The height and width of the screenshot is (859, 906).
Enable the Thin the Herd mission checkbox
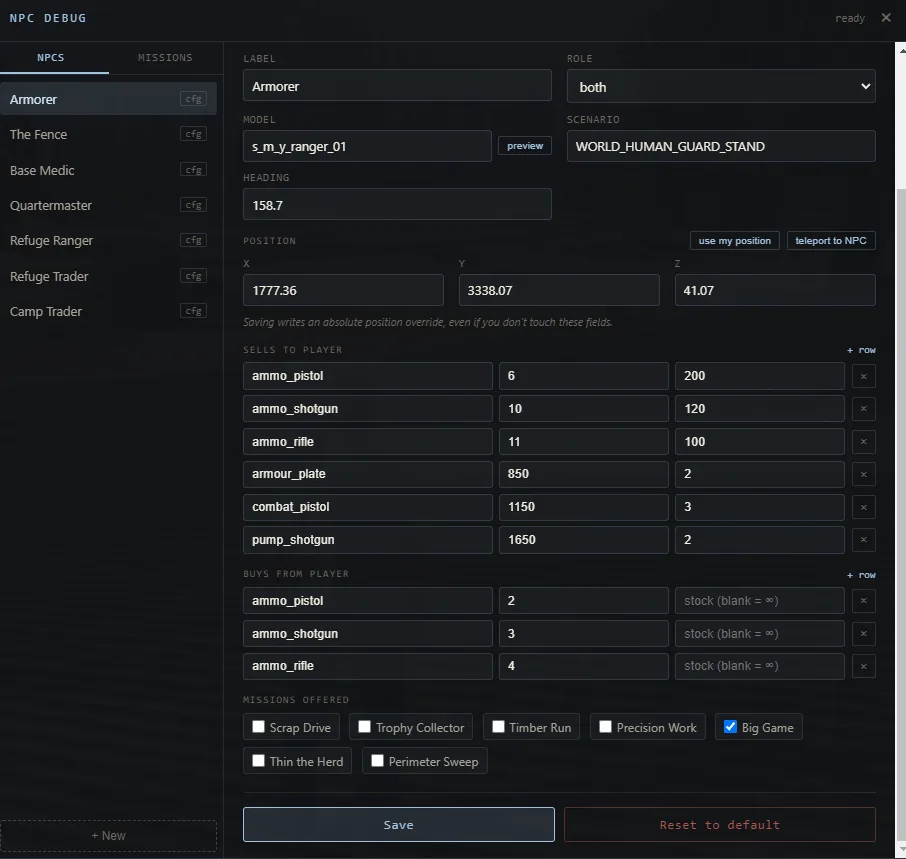[x=258, y=761]
